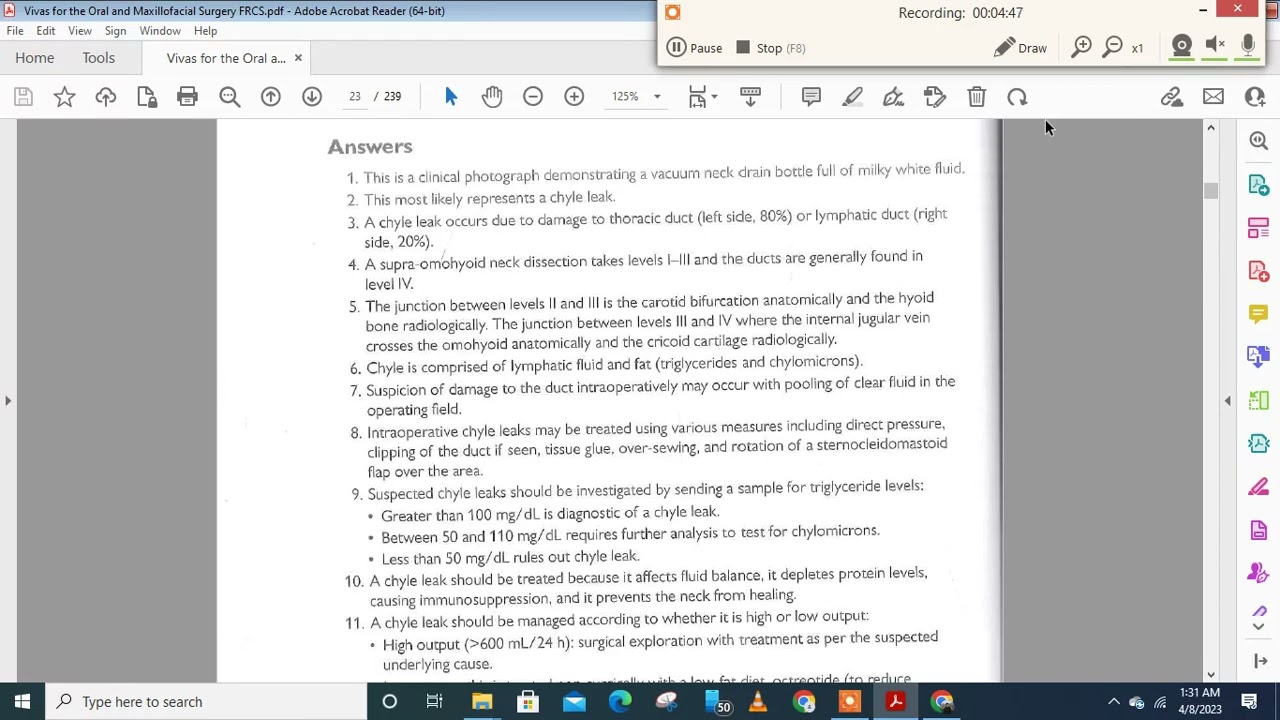The height and width of the screenshot is (720, 1280).
Task: Collapse the right tools pane arrow
Action: click(1228, 401)
